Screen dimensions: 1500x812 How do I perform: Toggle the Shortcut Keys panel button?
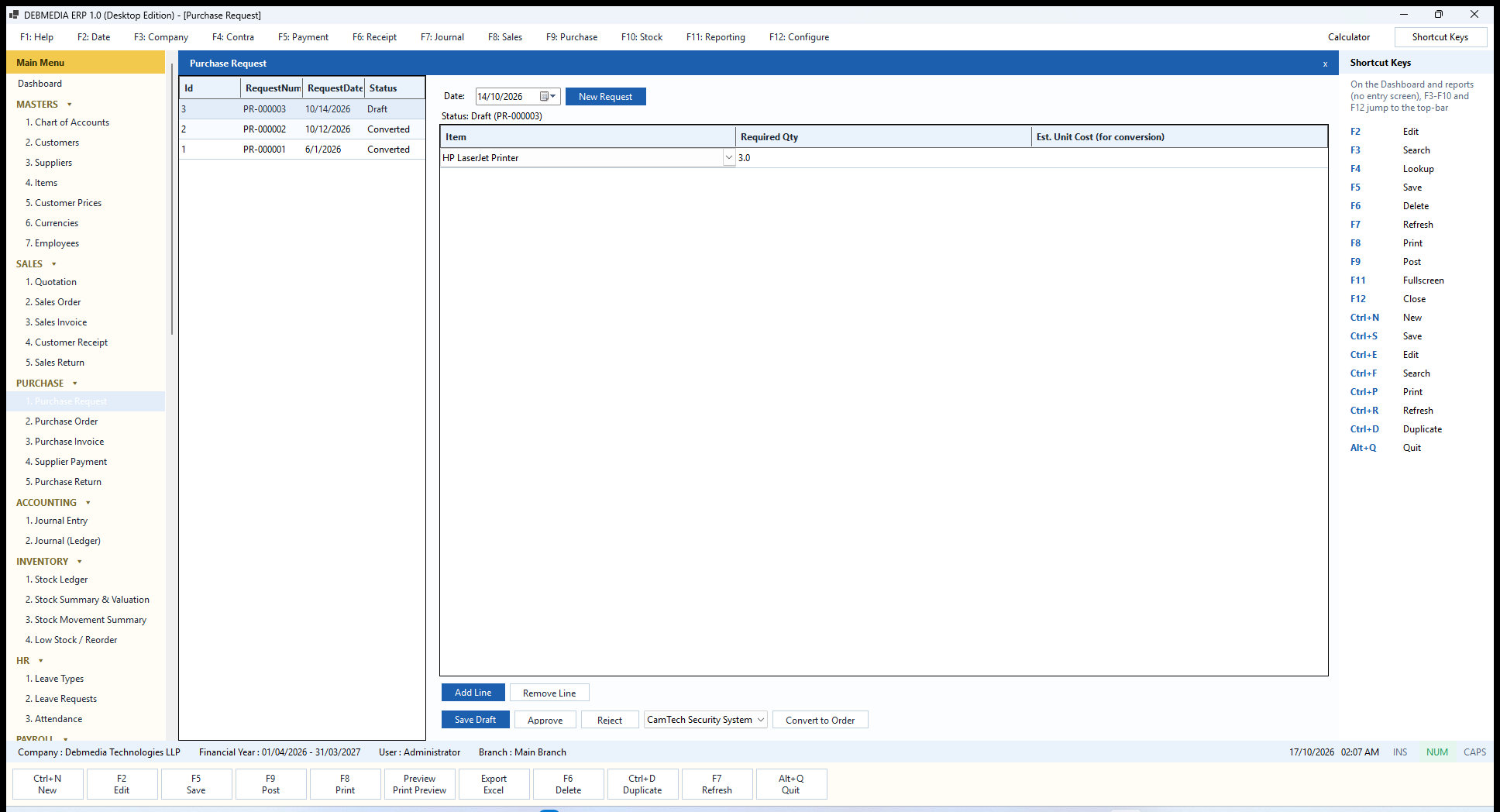pos(1440,37)
